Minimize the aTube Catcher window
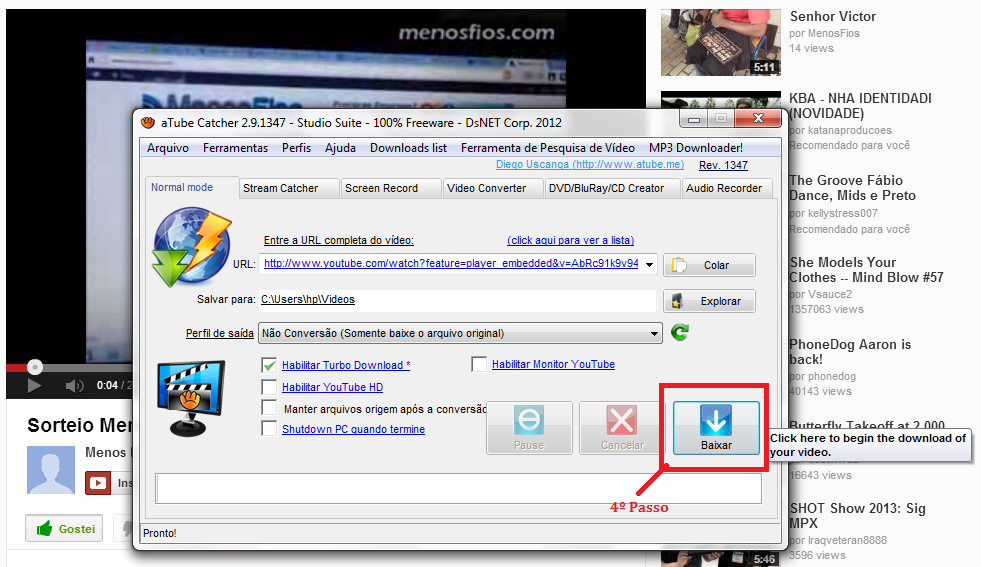Viewport: 981px width, 567px height. [694, 119]
